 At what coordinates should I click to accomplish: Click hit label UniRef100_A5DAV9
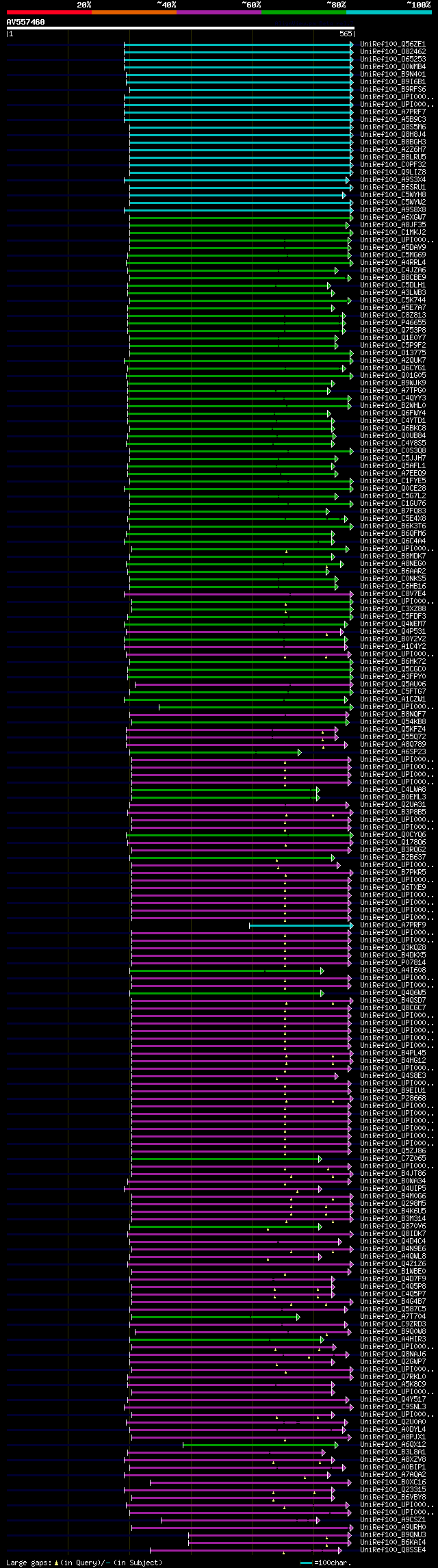(x=393, y=247)
